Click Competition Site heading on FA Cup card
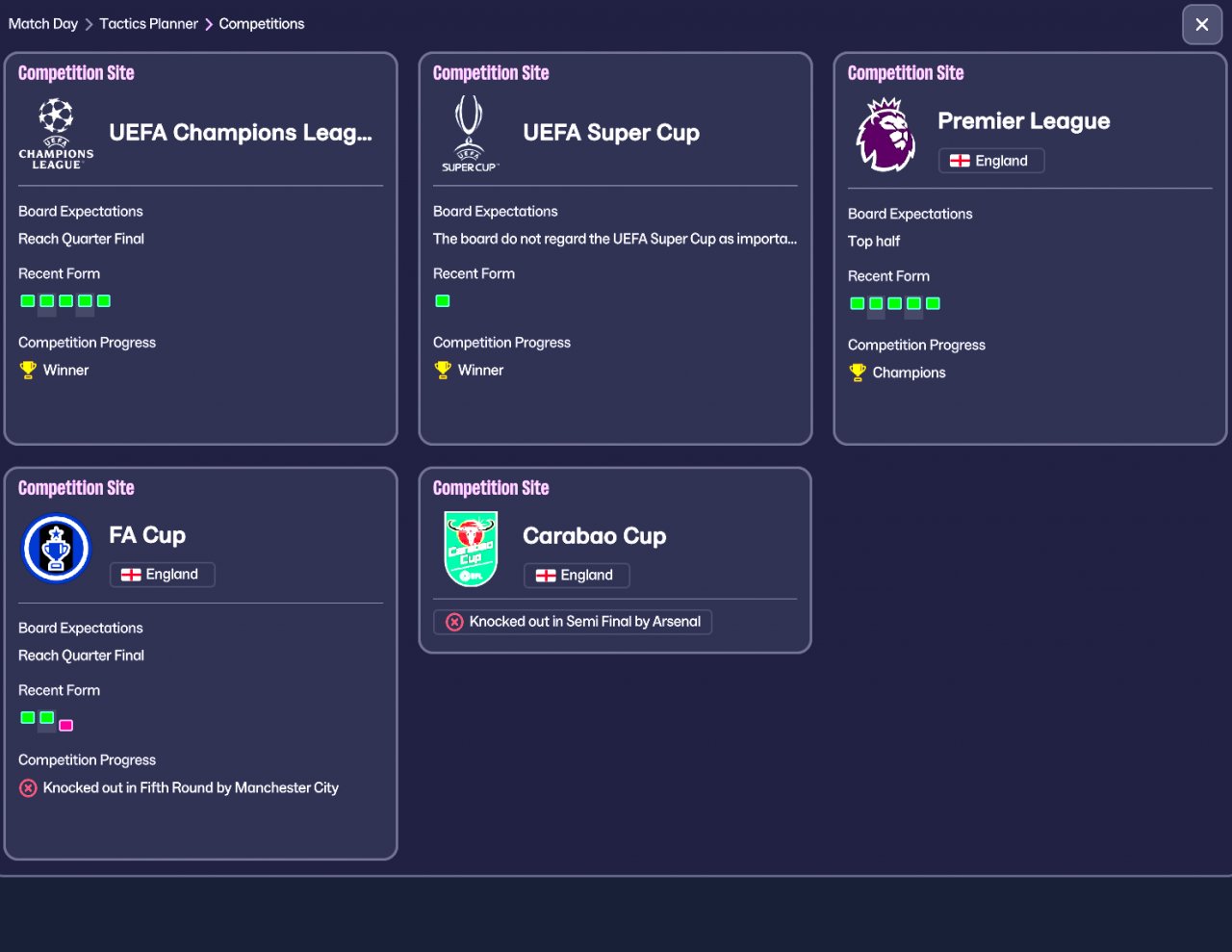 [76, 488]
